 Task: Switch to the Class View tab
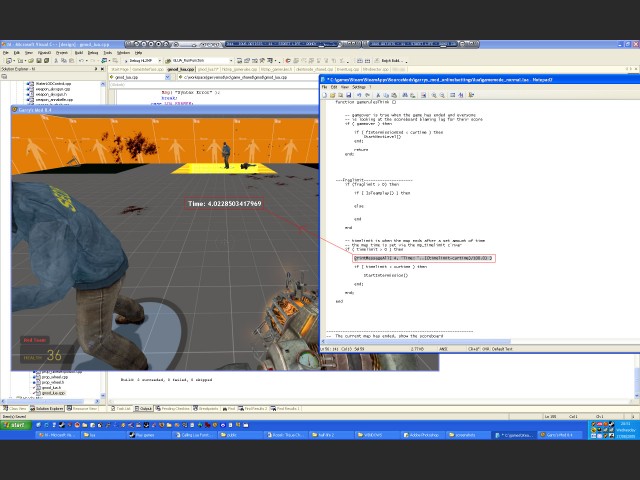(x=15, y=409)
